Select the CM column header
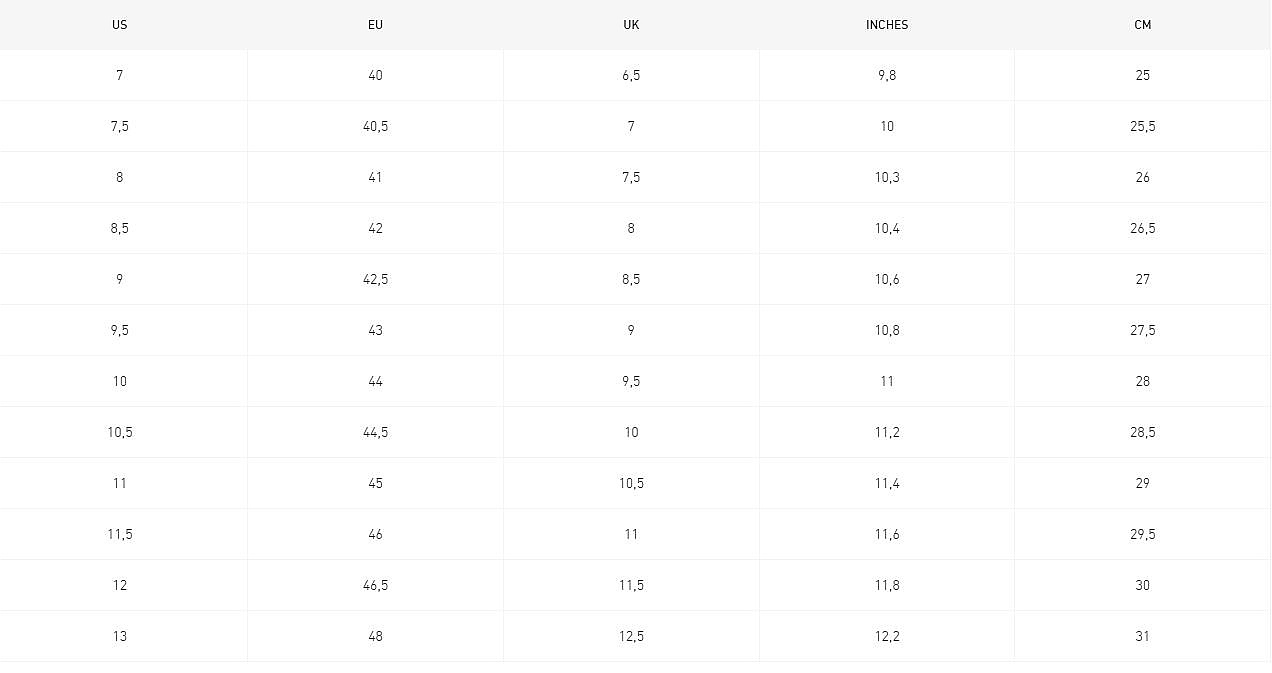 (x=1143, y=25)
